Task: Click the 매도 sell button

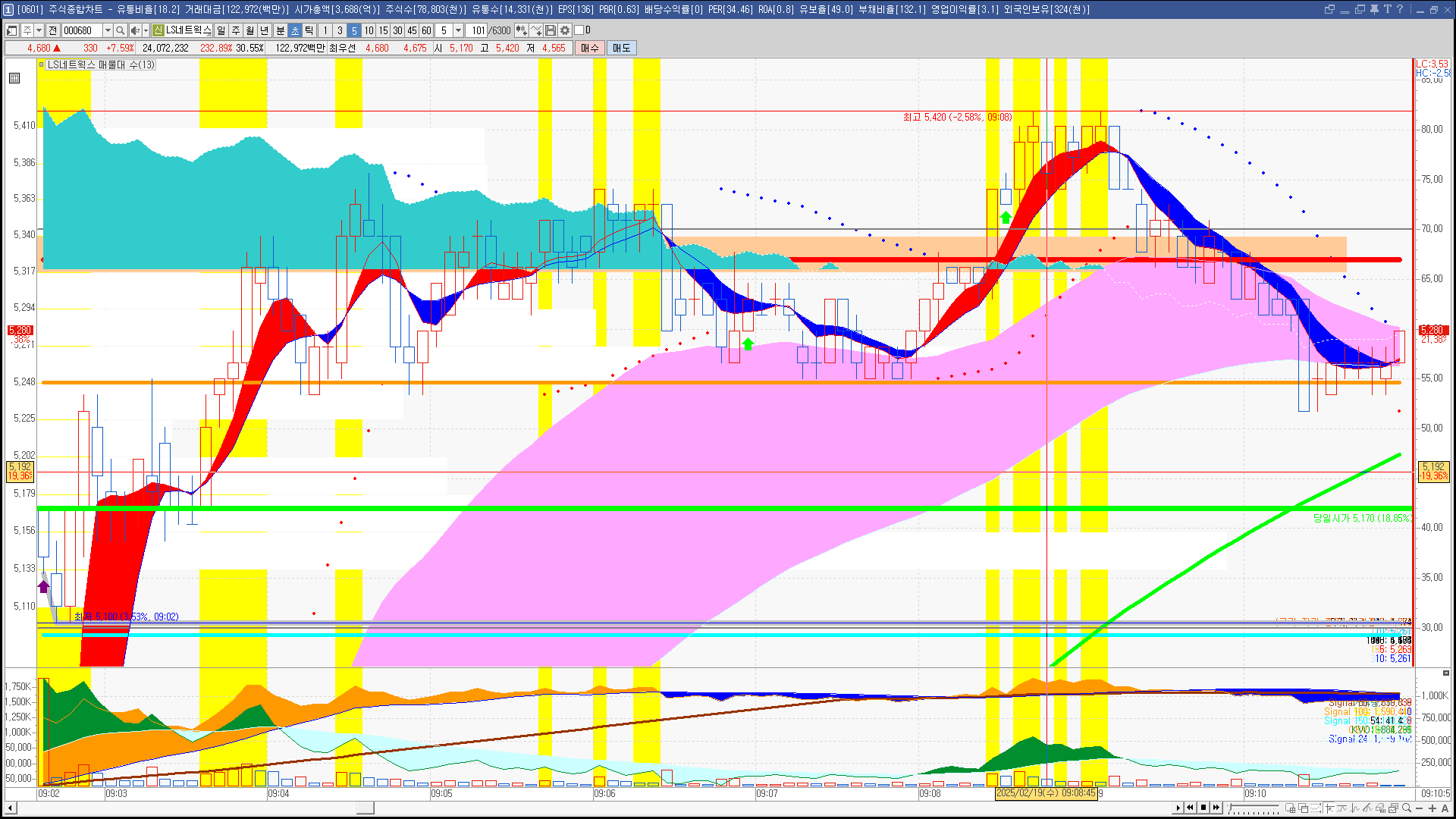Action: pyautogui.click(x=622, y=48)
